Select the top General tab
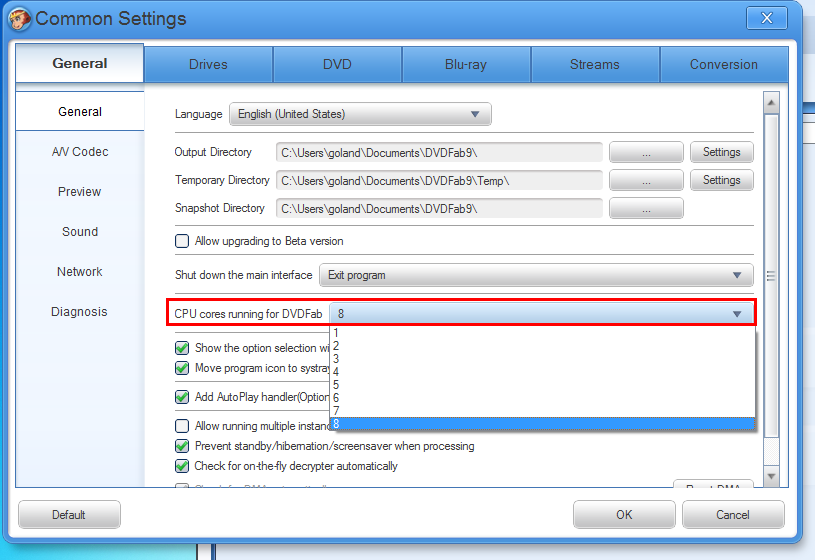 click(80, 63)
